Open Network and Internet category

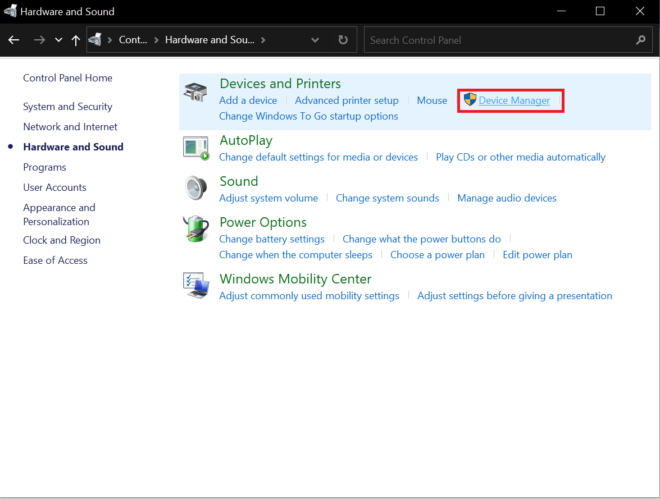[70, 127]
